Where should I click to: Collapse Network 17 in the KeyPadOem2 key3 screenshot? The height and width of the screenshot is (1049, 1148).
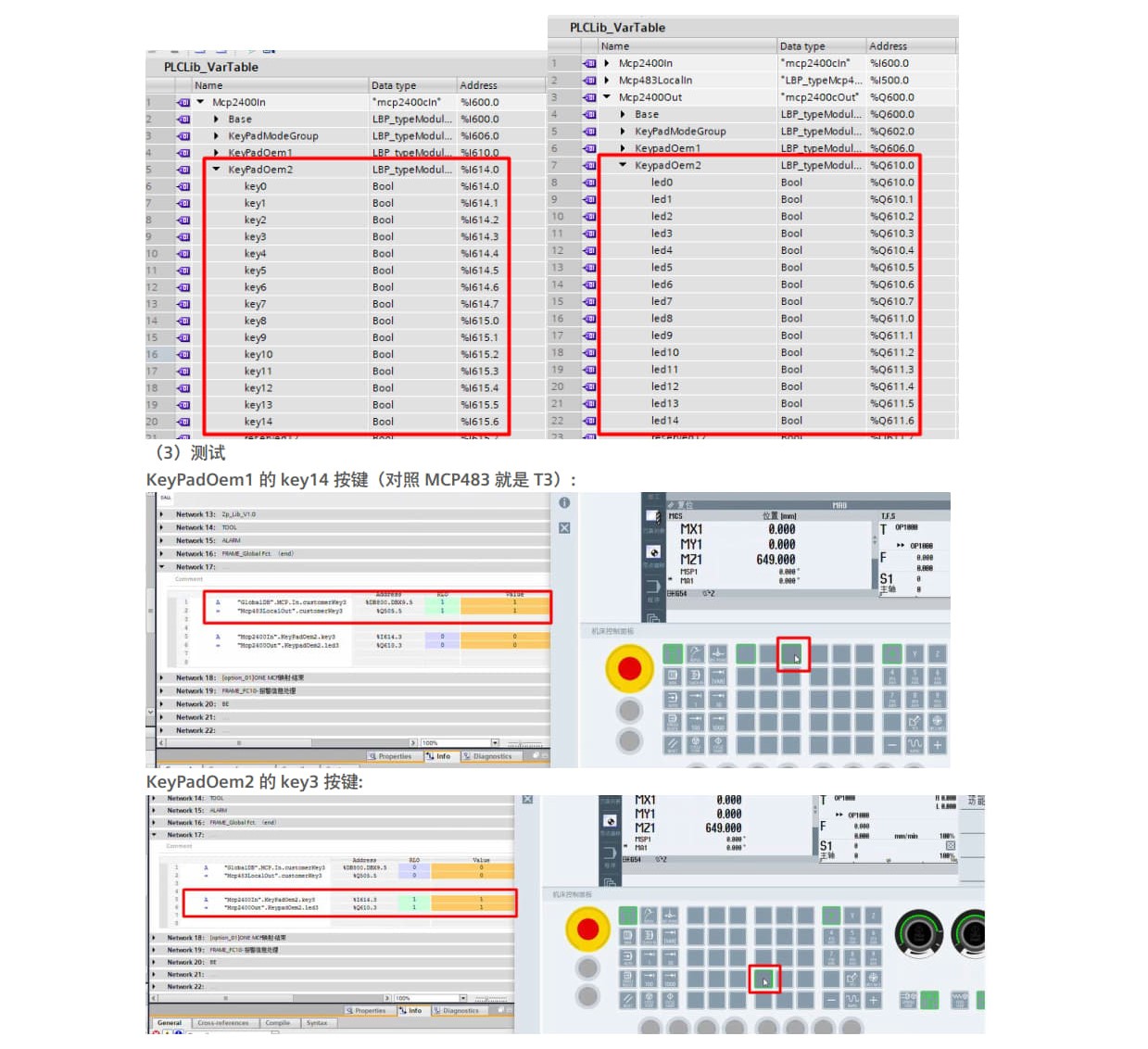(x=154, y=835)
